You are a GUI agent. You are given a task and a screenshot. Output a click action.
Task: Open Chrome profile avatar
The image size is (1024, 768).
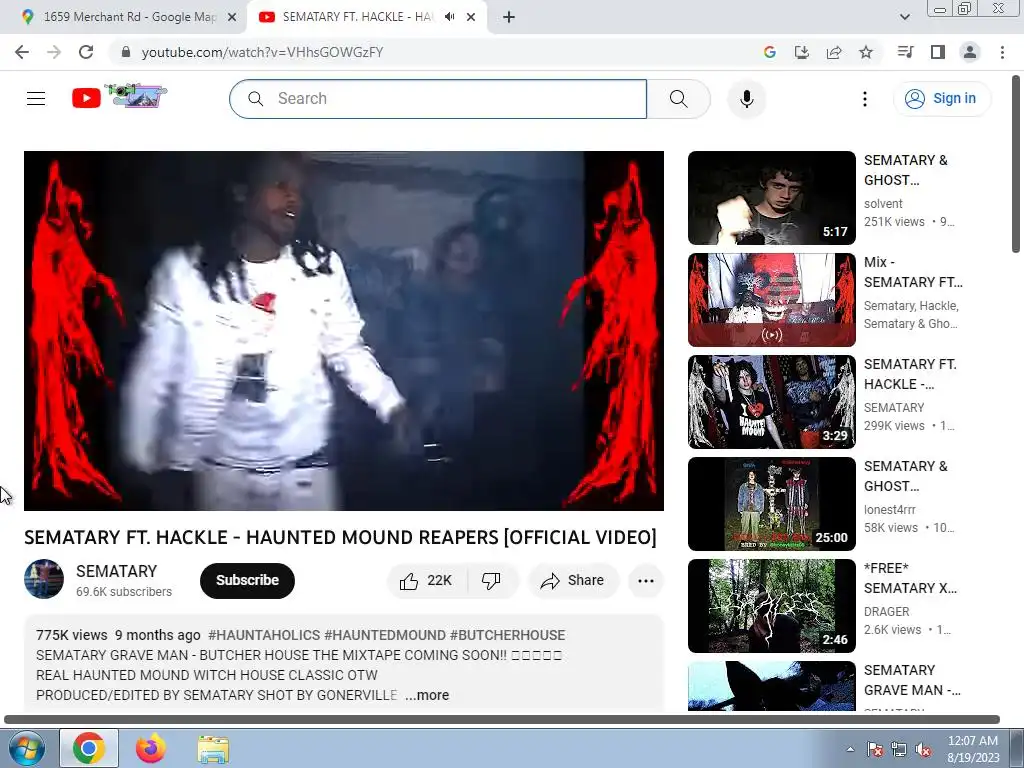pos(970,52)
